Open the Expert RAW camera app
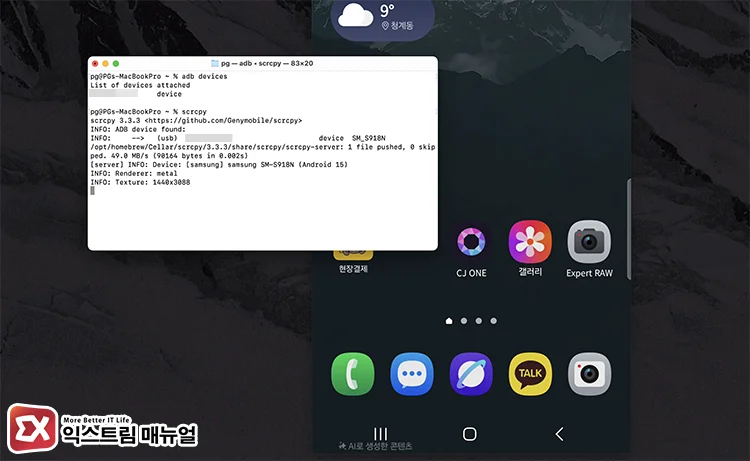 [x=589, y=243]
